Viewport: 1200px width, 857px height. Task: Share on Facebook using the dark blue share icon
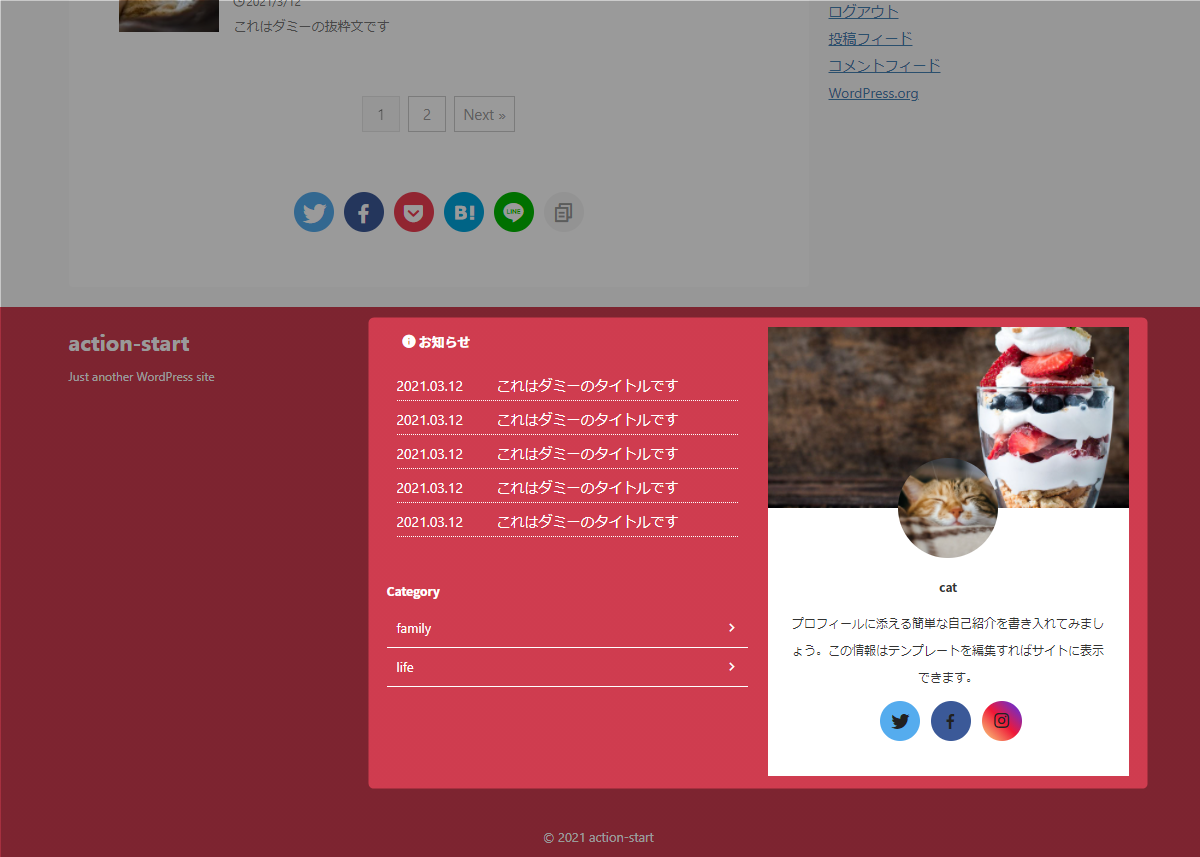tap(364, 212)
